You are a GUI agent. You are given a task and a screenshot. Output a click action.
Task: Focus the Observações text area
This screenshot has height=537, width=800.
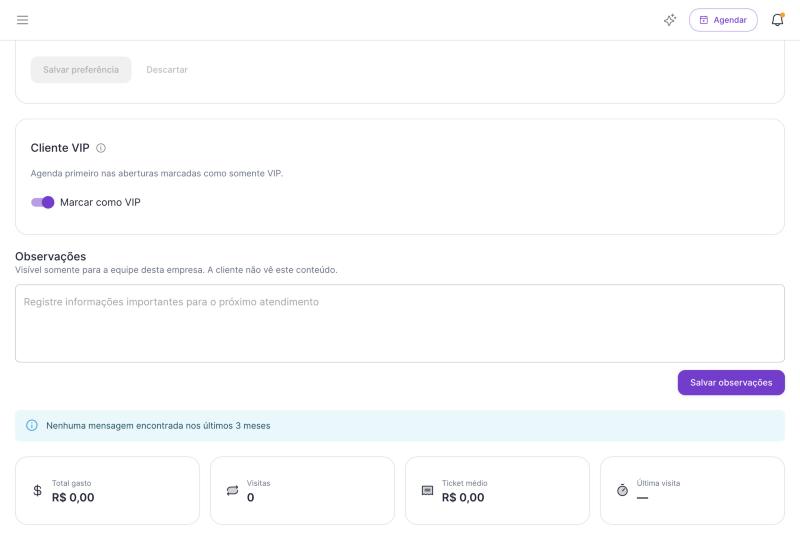click(399, 323)
